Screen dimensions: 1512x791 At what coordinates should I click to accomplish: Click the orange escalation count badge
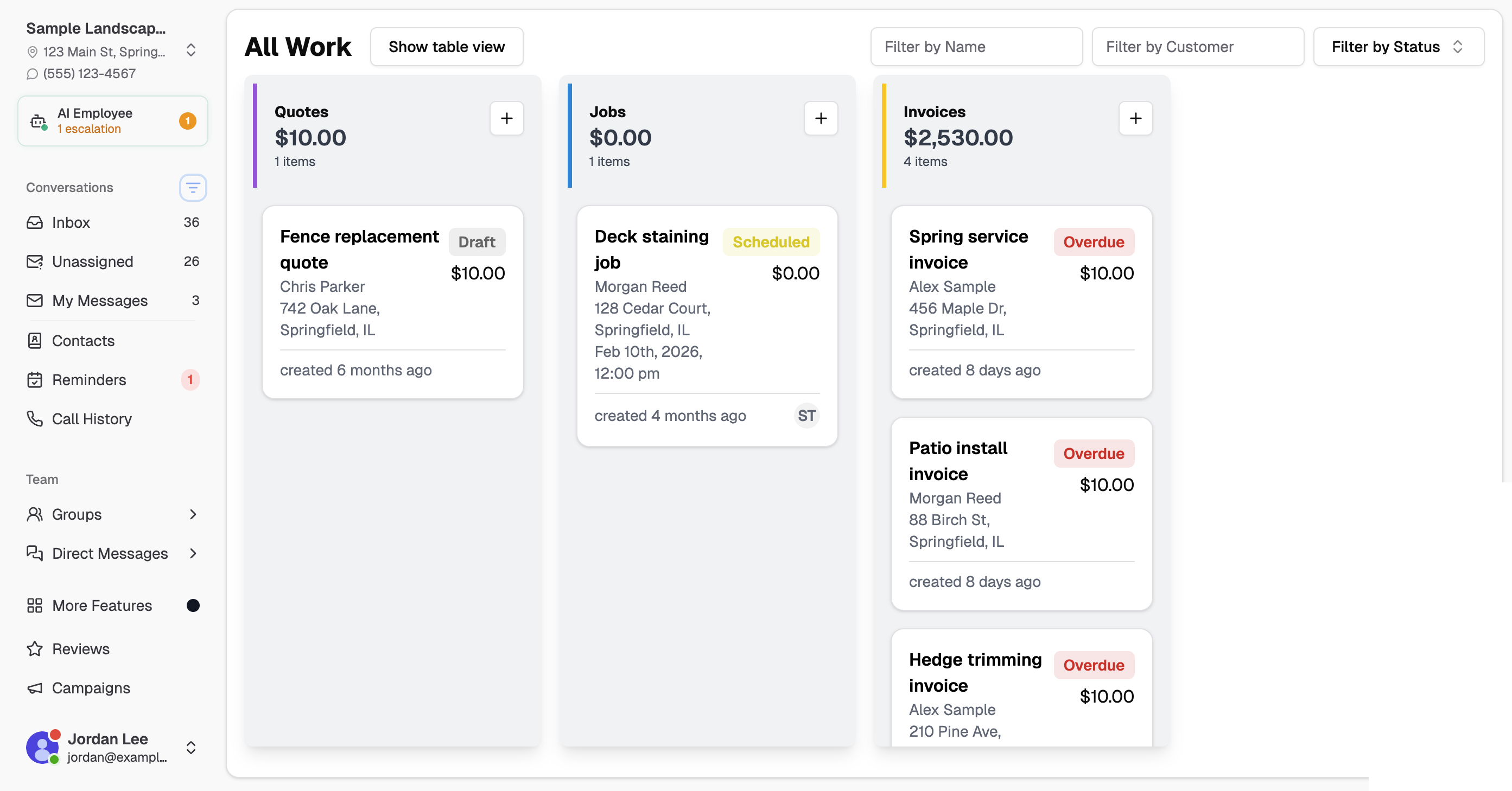pos(188,121)
